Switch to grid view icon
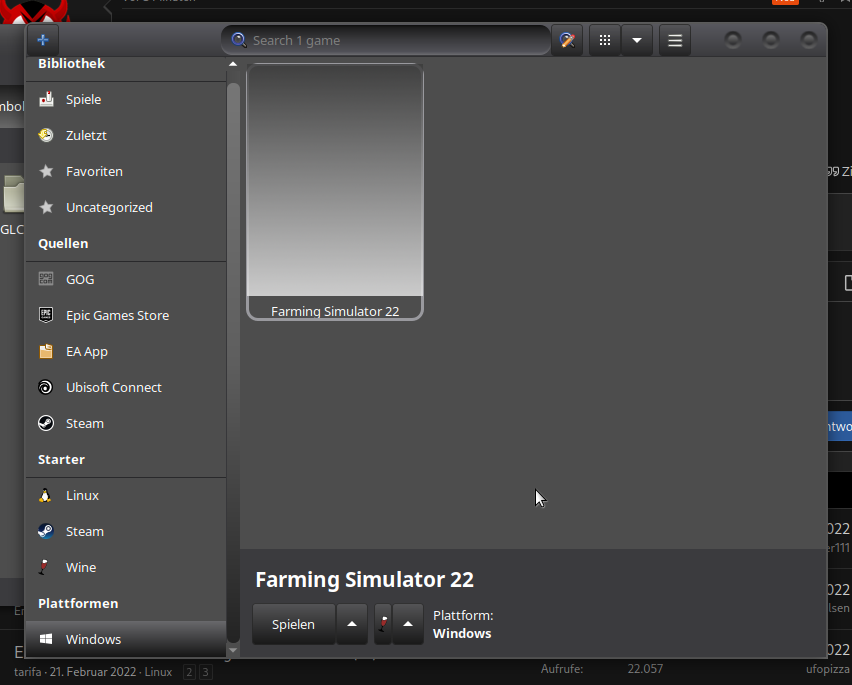 (x=605, y=40)
